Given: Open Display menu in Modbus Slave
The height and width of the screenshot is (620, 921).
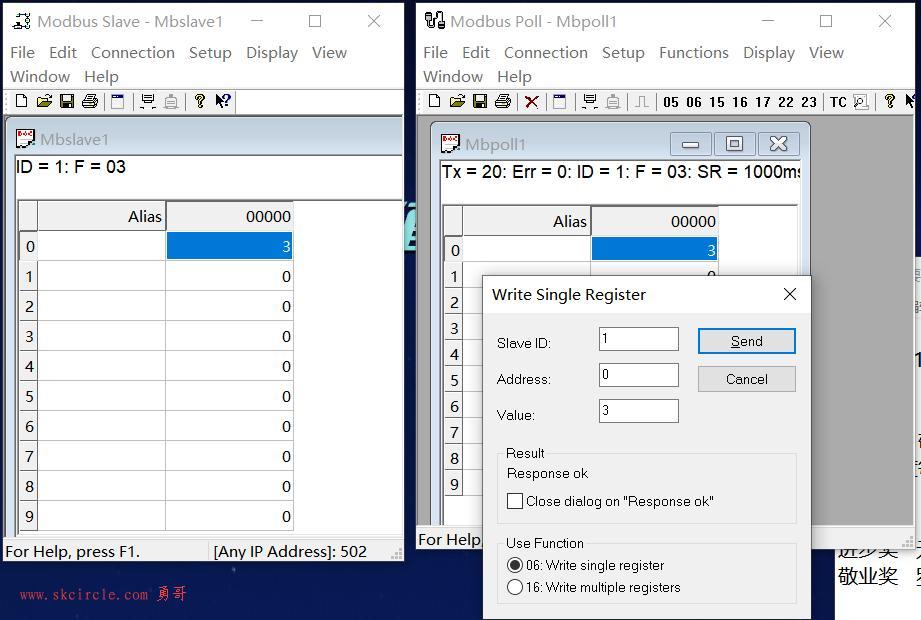Looking at the screenshot, I should pyautogui.click(x=272, y=53).
